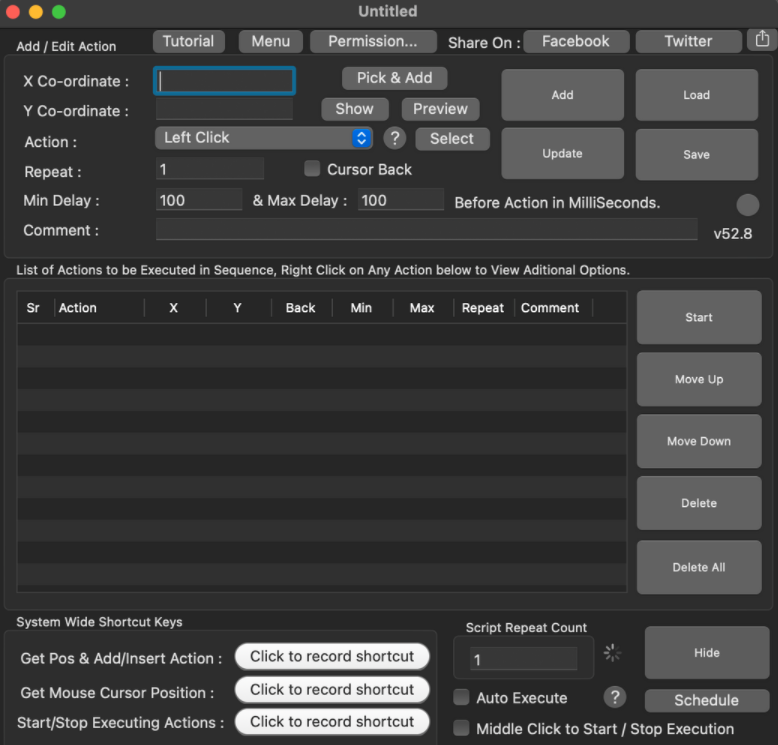Enable the Cursor Back checkbox
Viewport: 778px width, 745px height.
click(x=312, y=169)
